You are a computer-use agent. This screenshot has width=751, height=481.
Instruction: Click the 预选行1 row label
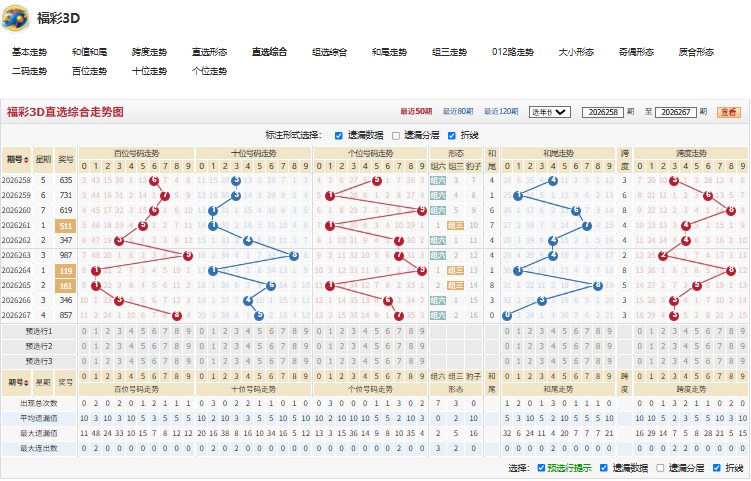pos(39,331)
